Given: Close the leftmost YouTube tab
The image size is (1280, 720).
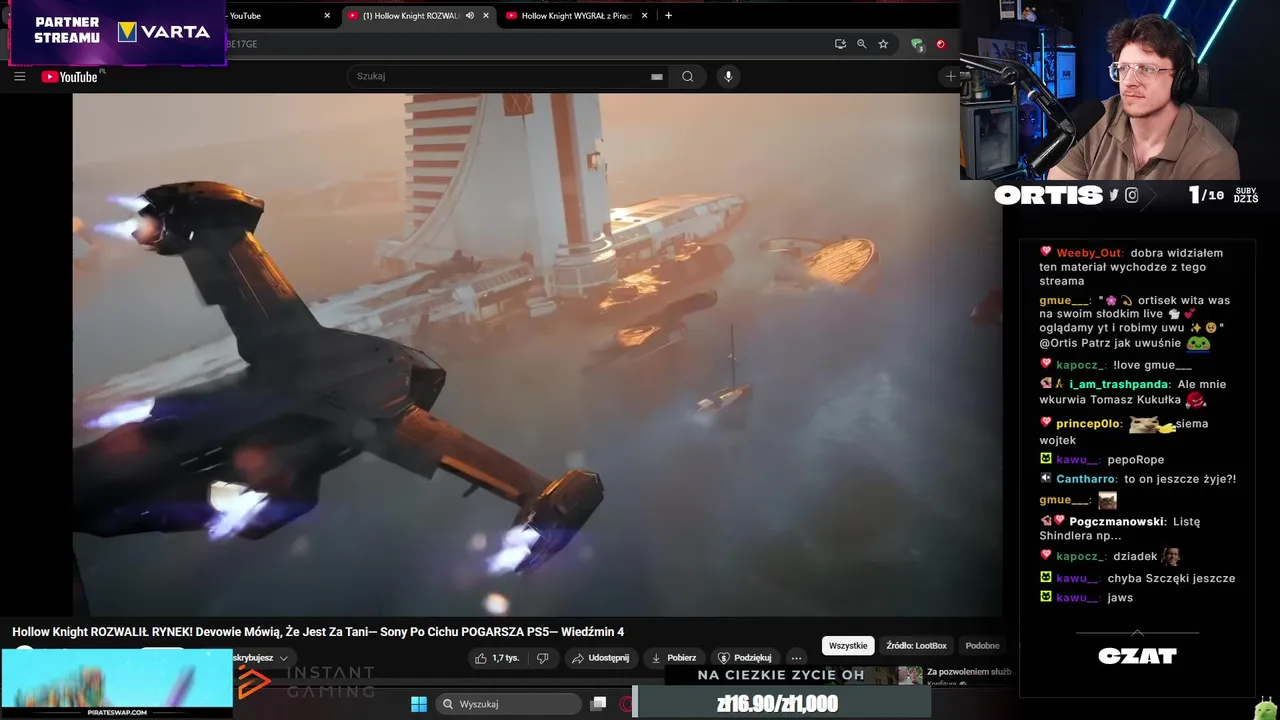Looking at the screenshot, I should pyautogui.click(x=327, y=15).
